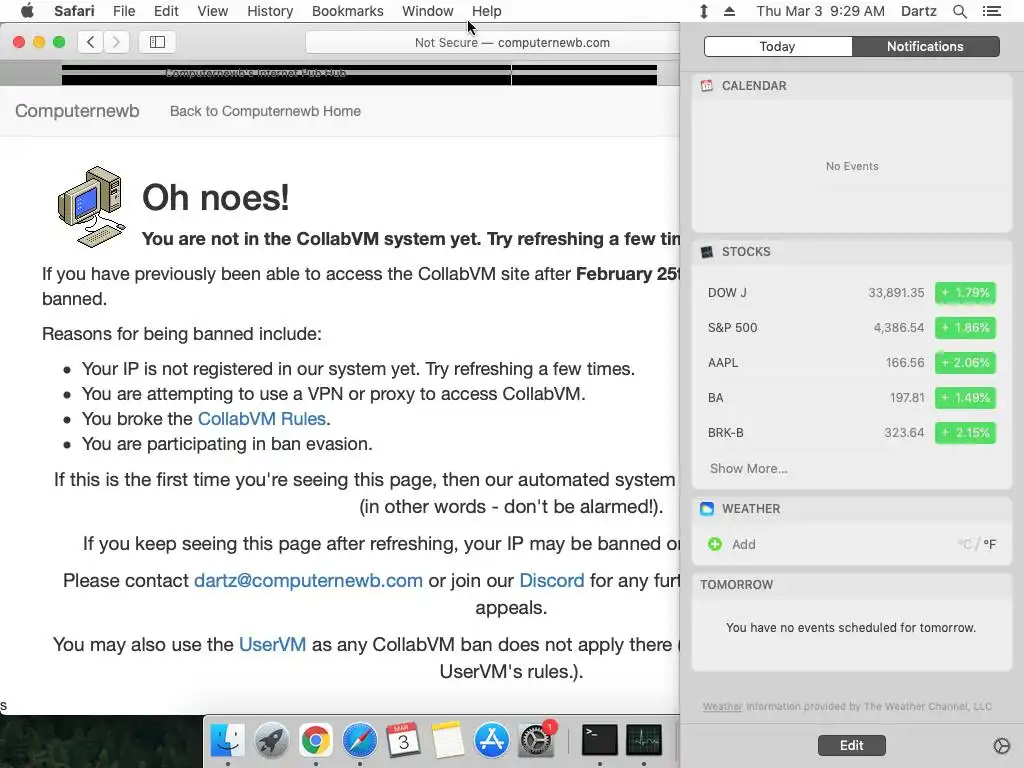Select the BA stock row
The height and width of the screenshot is (768, 1024).
(x=851, y=398)
